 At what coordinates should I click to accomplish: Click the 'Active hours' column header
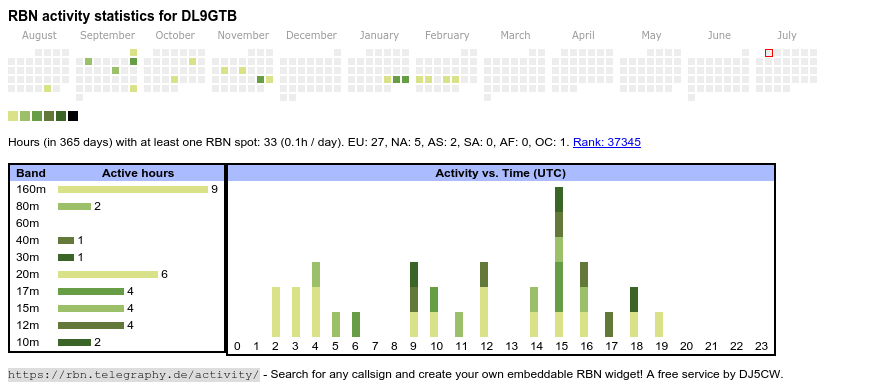tap(138, 173)
